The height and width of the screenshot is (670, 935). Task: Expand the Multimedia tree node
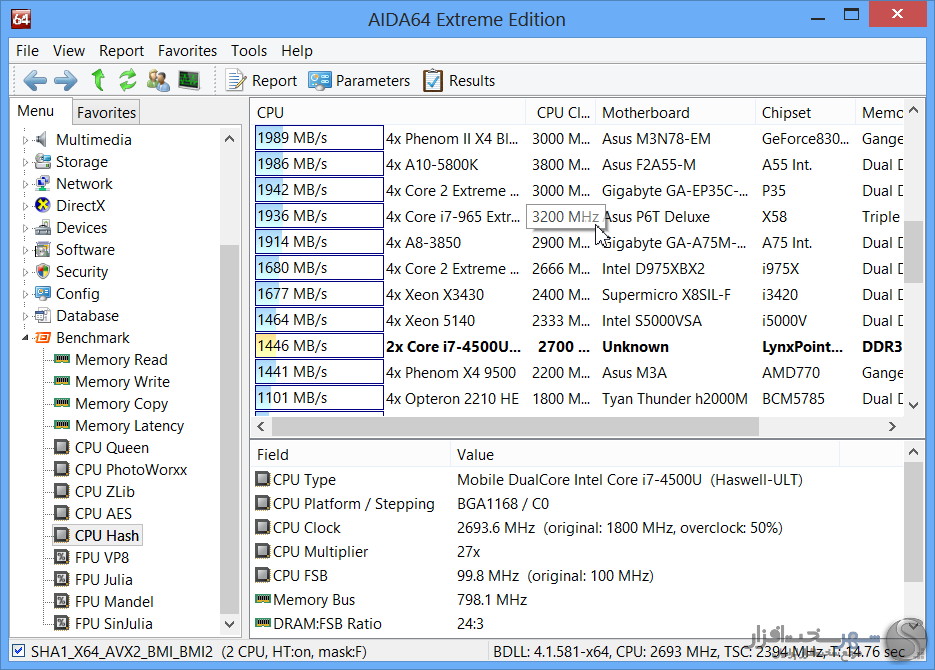(26, 140)
